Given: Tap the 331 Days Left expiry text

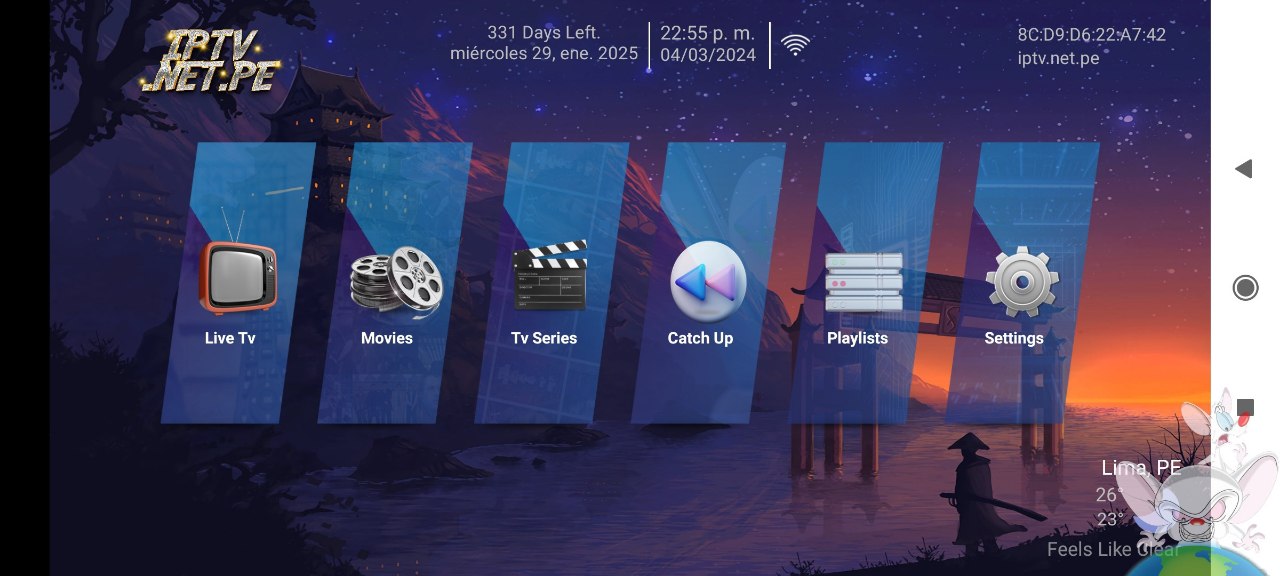Looking at the screenshot, I should pos(543,33).
